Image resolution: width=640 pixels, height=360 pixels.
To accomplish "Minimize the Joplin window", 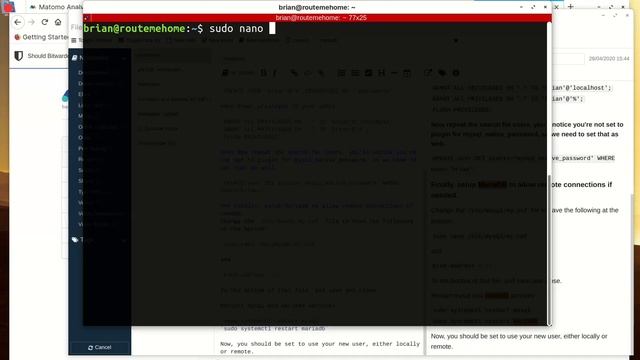I will point(603,15).
